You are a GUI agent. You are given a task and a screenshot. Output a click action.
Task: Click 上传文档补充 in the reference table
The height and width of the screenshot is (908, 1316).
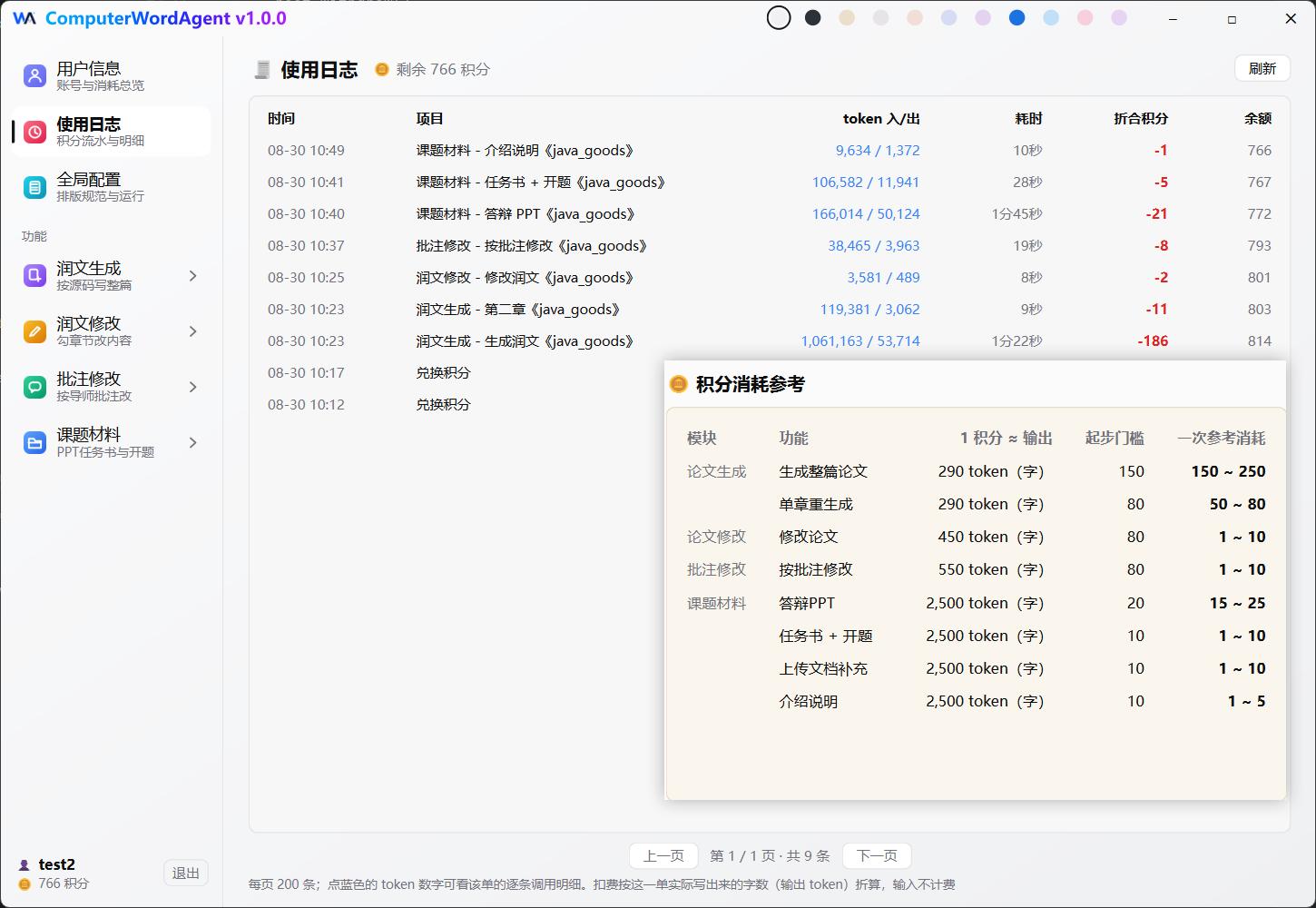pyautogui.click(x=823, y=669)
